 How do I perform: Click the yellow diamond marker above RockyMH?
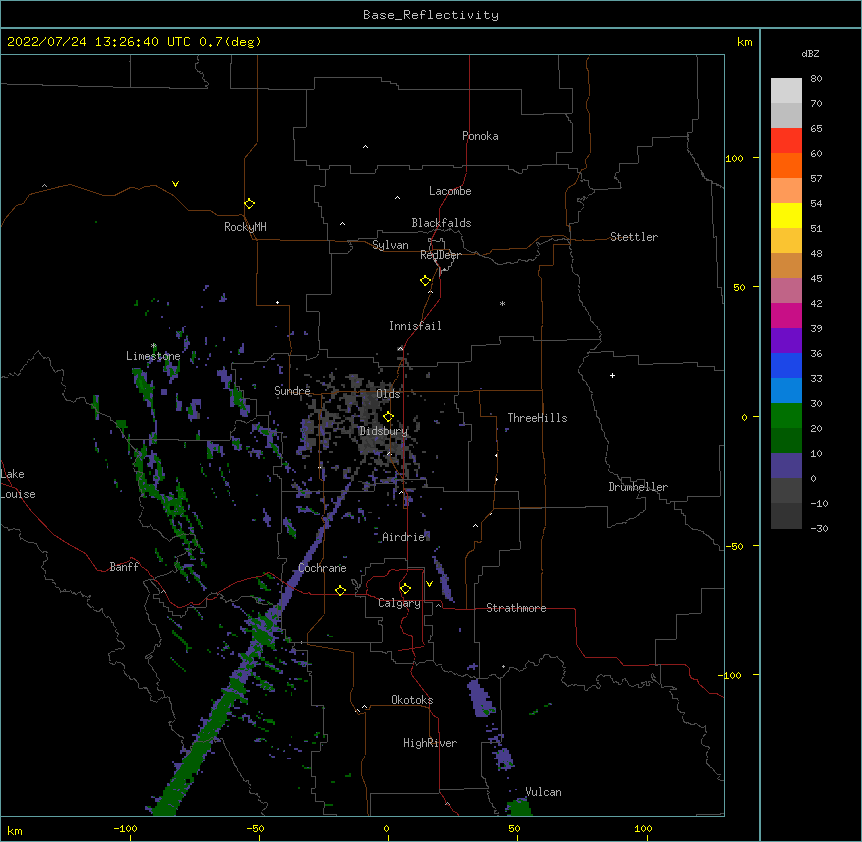point(250,204)
